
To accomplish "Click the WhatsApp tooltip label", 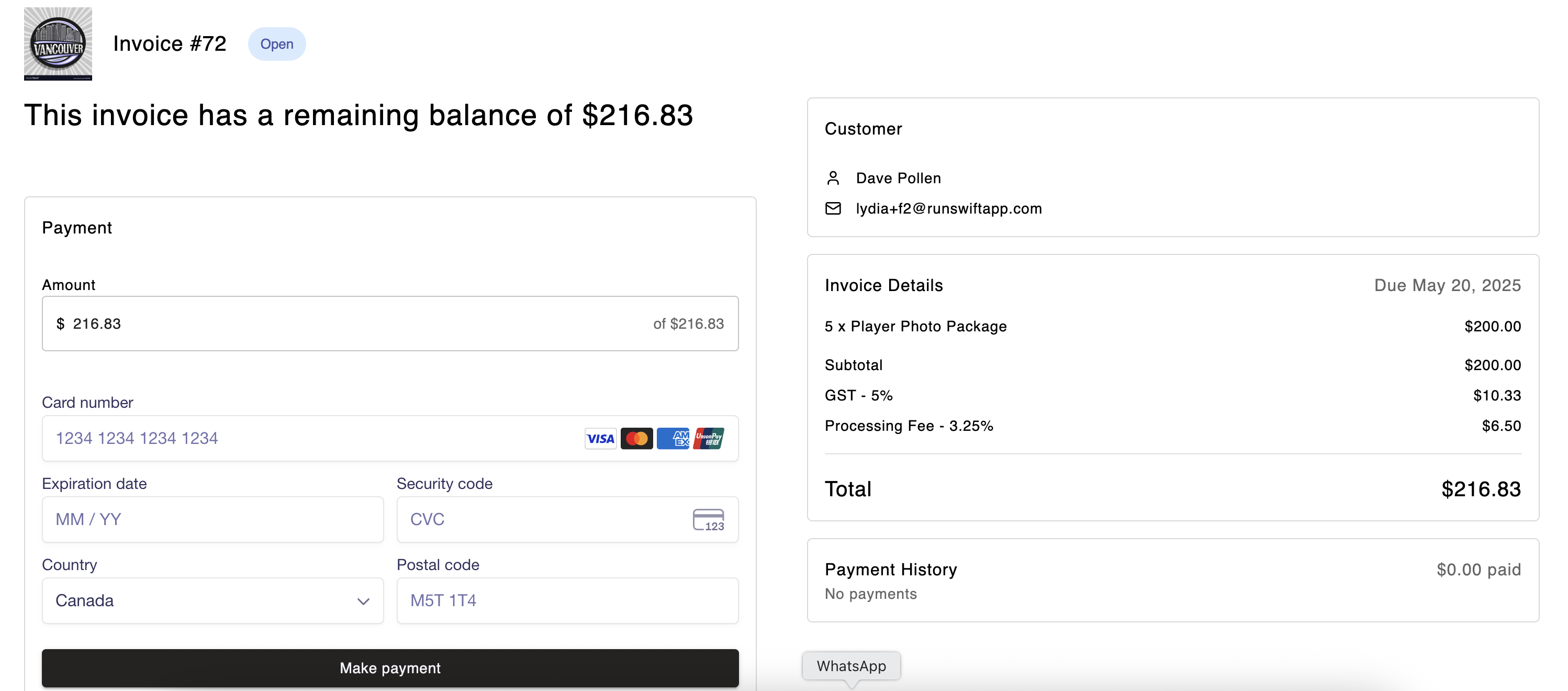I will click(851, 666).
